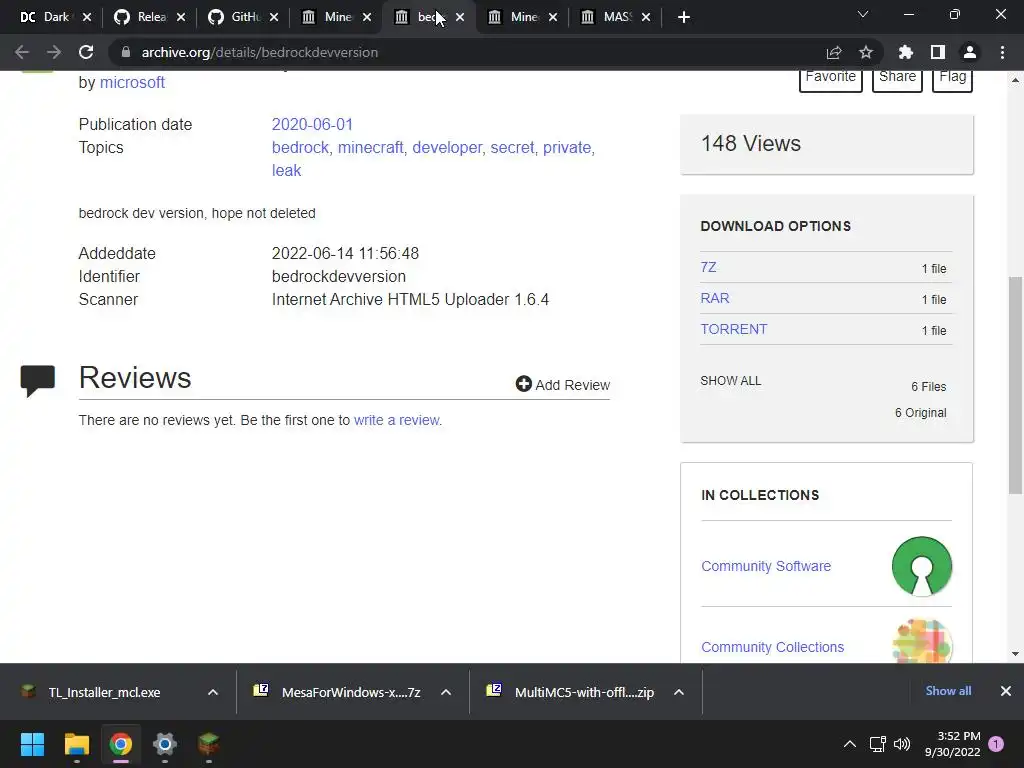Open the Windows Start menu

pyautogui.click(x=32, y=744)
